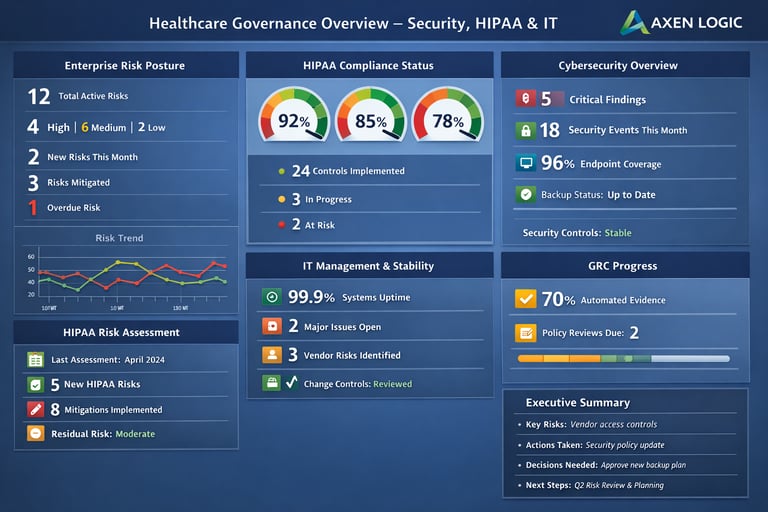Click 'Key Risks: Vendor access controls'
Image resolution: width=768 pixels, height=512 pixels.
(x=591, y=424)
